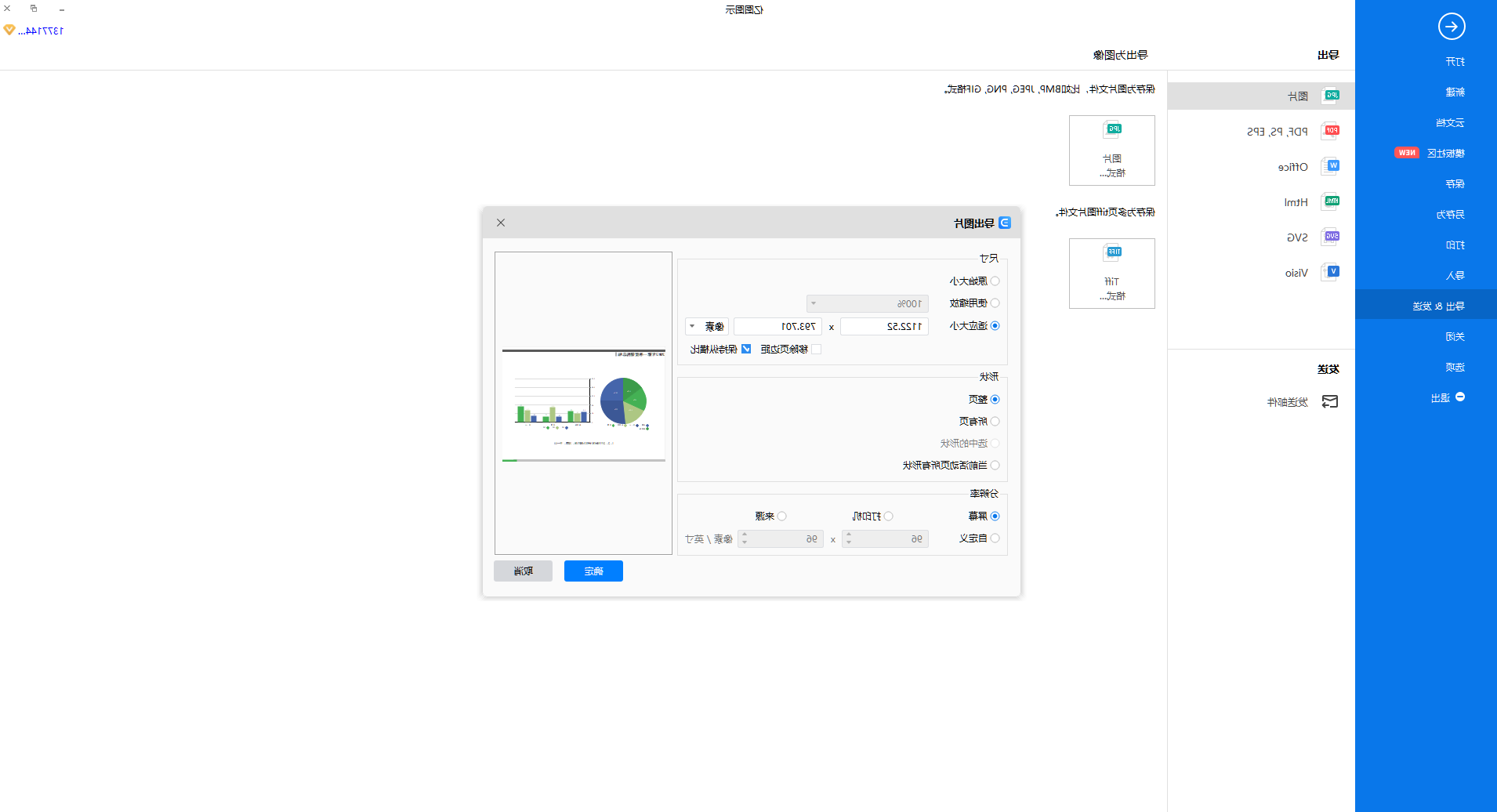Click the Tiff格式... export button
Screen dimensions: 1497x812
[1112, 274]
